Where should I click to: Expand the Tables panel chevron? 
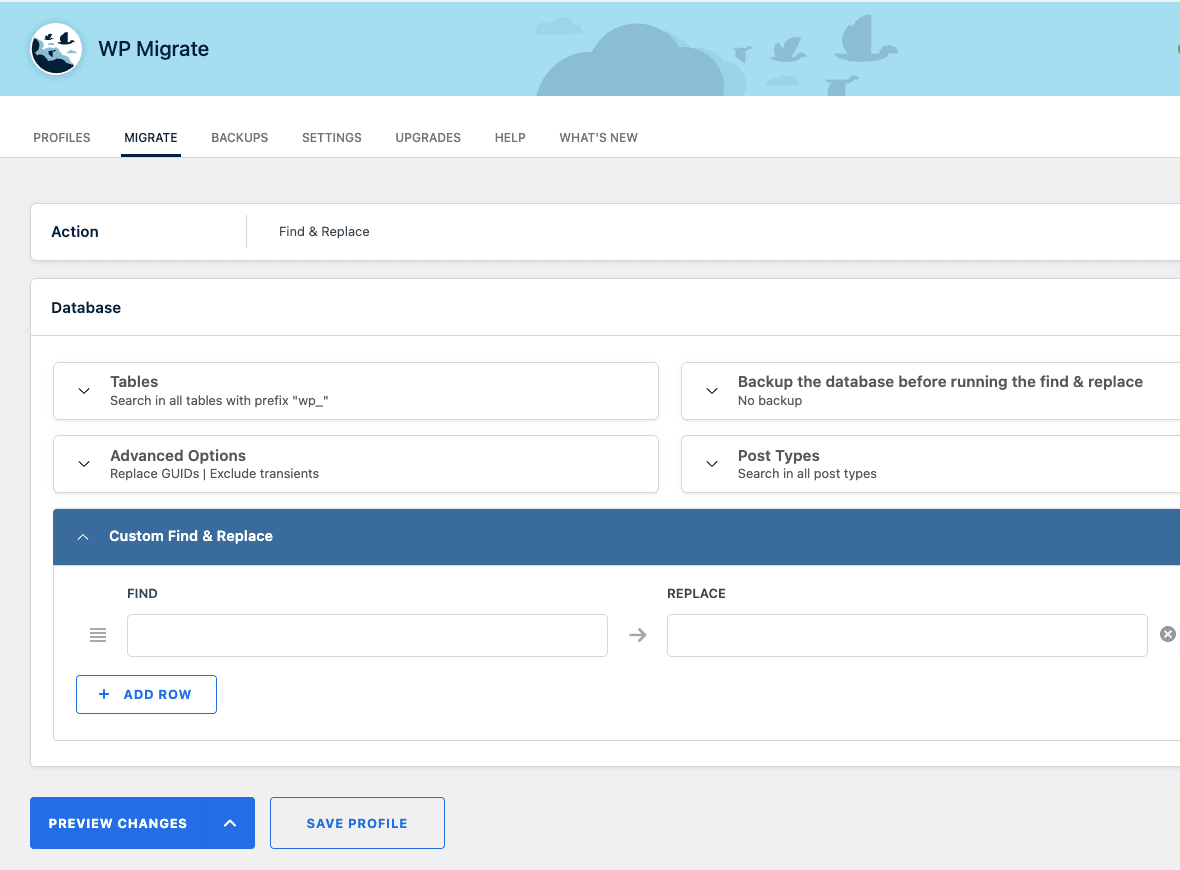point(84,391)
